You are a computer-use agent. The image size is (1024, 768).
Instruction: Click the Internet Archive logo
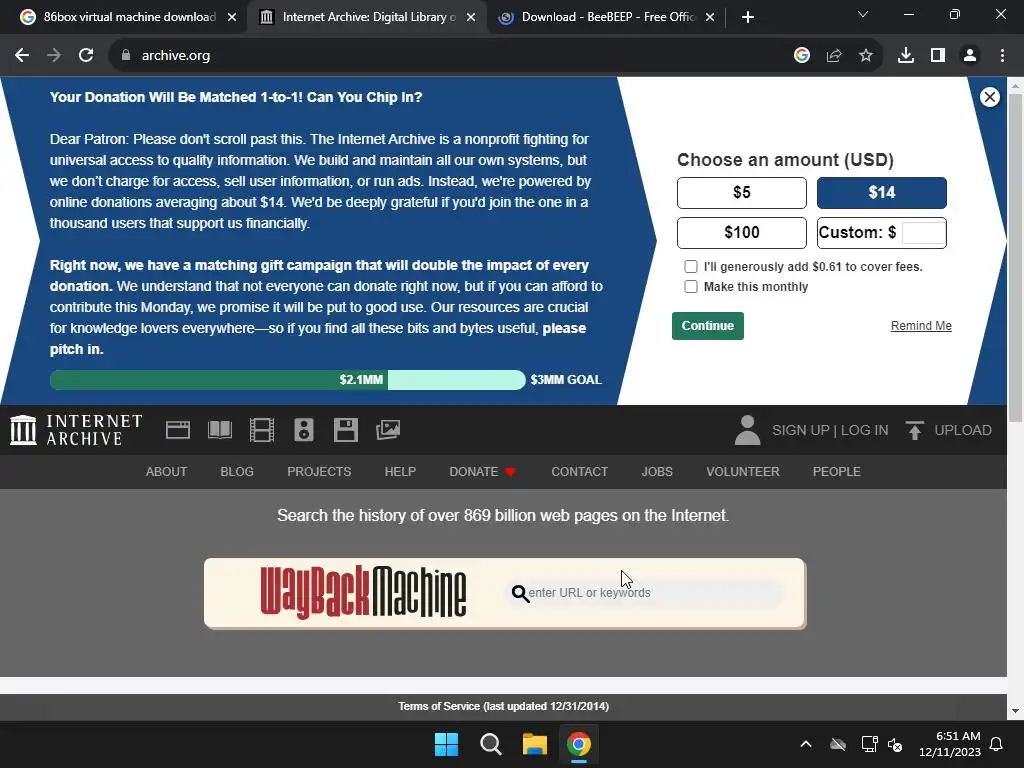(x=76, y=430)
